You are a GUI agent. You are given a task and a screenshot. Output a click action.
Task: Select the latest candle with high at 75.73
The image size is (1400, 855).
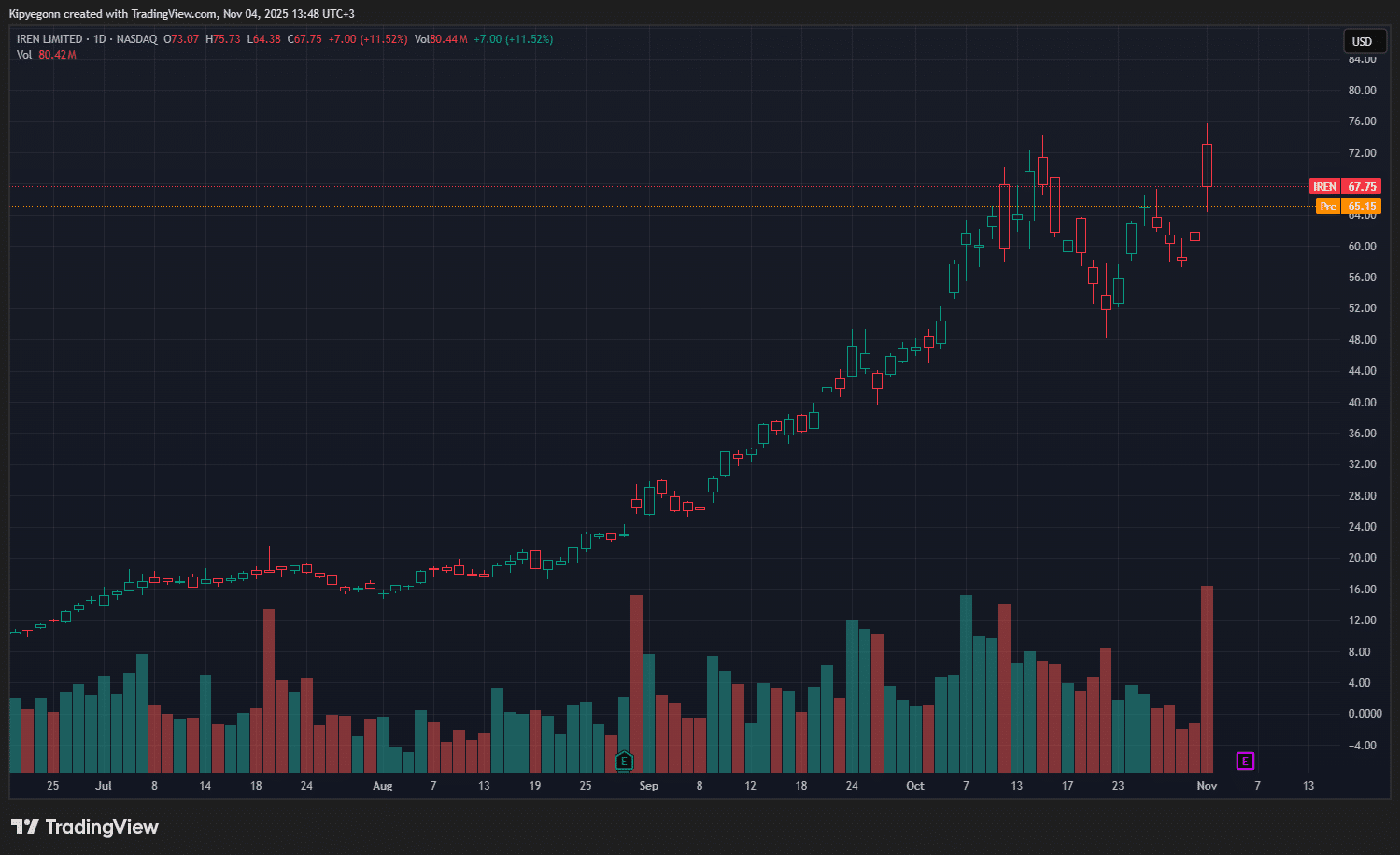[x=1207, y=165]
